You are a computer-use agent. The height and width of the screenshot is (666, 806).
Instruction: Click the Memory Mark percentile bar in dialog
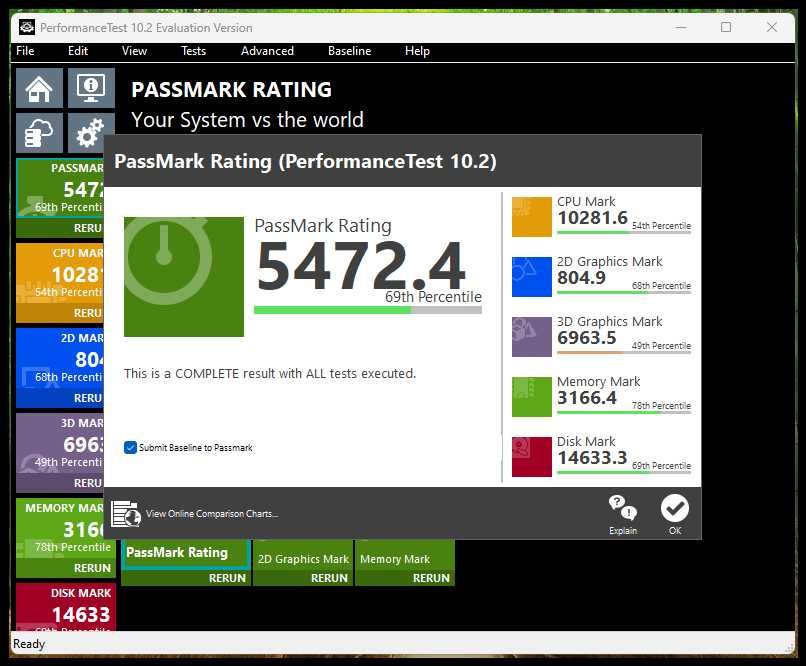[624, 412]
